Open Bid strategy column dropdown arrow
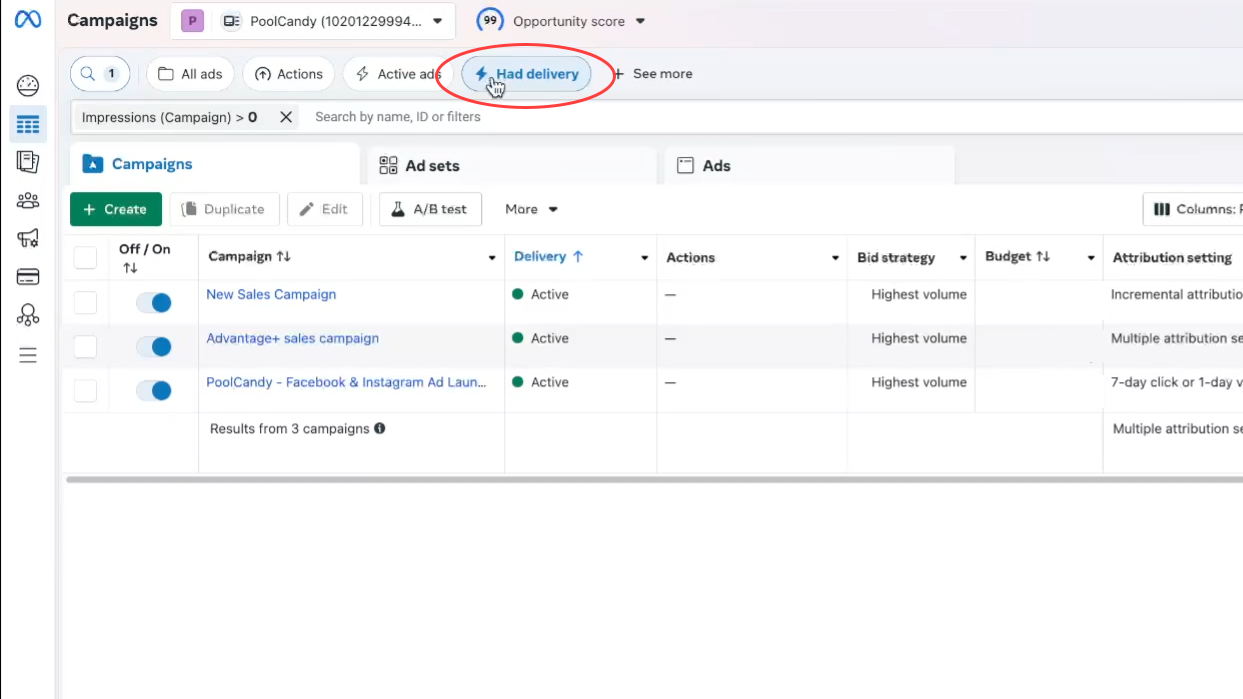Image resolution: width=1243 pixels, height=699 pixels. 963,258
